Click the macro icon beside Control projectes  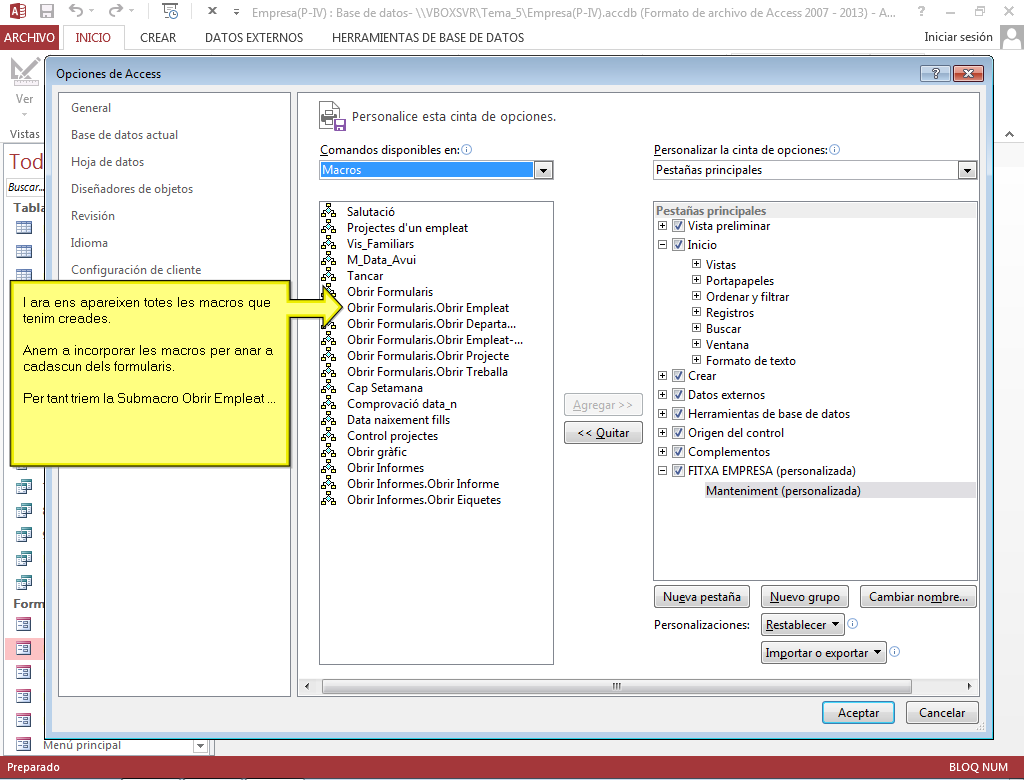328,435
